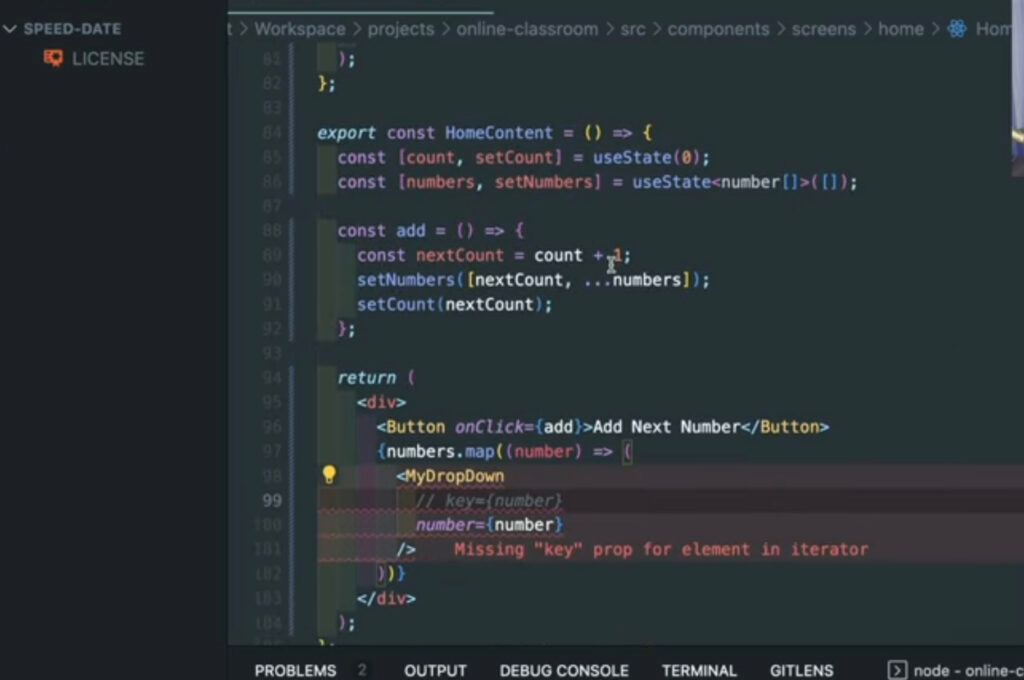This screenshot has width=1024, height=680.
Task: Click home in the breadcrumb
Action: click(901, 29)
